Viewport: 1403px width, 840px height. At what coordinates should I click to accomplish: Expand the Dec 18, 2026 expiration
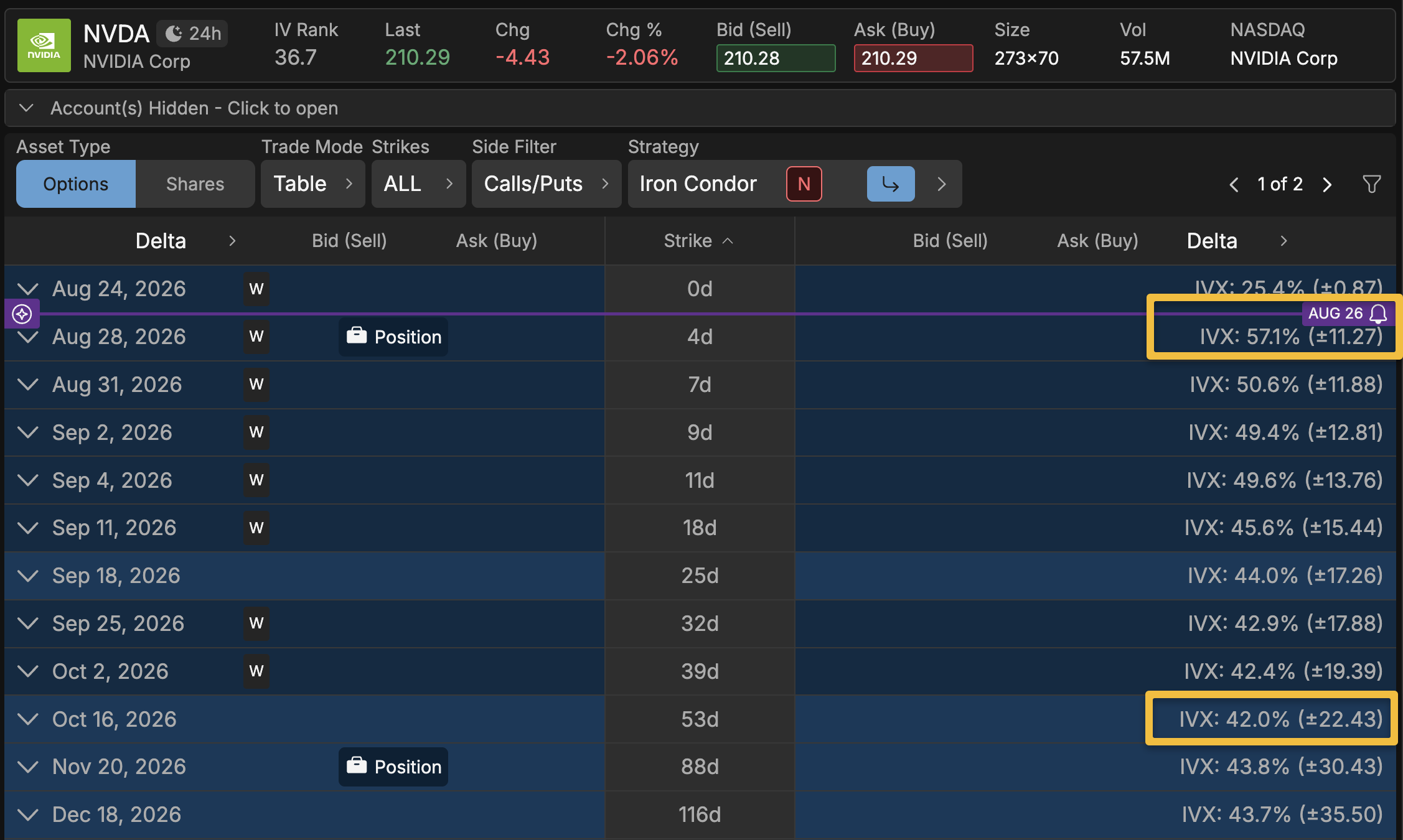28,814
